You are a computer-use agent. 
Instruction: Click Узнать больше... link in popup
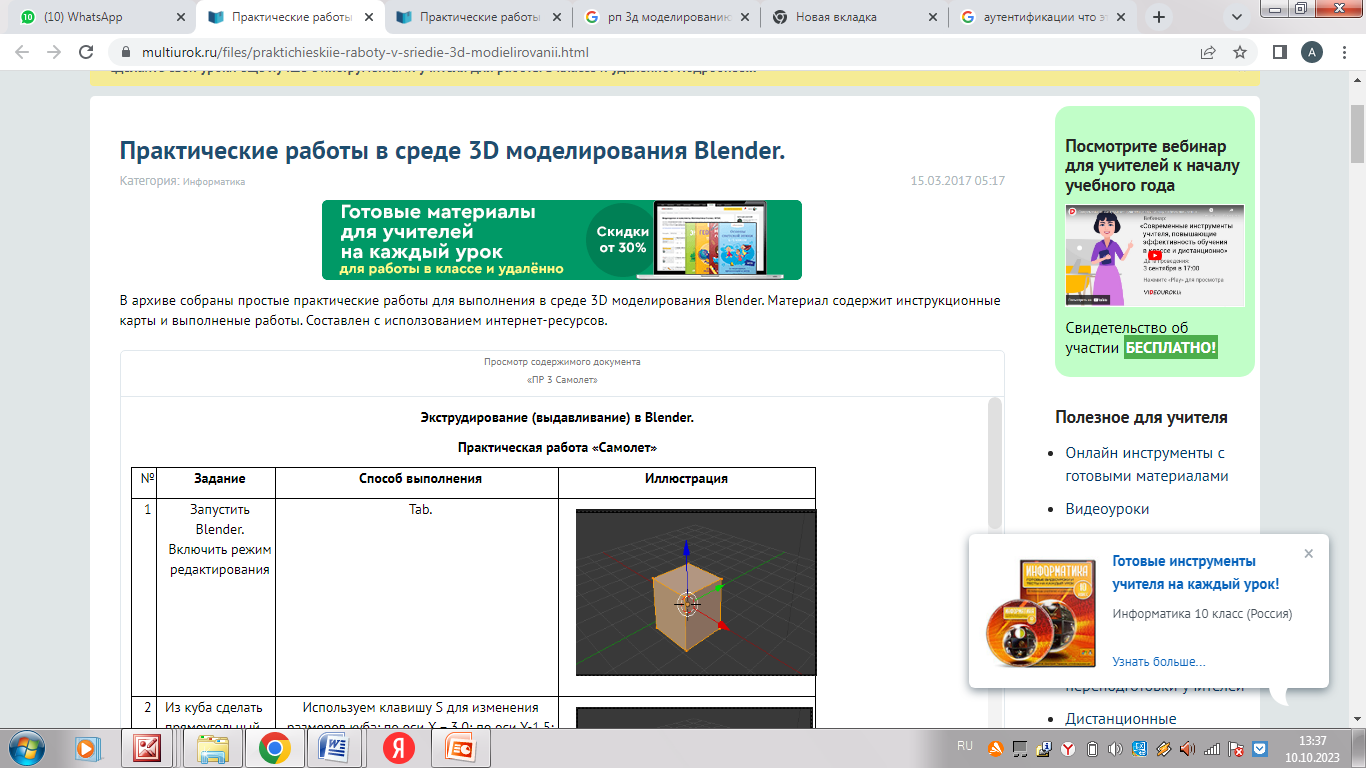coord(1158,662)
